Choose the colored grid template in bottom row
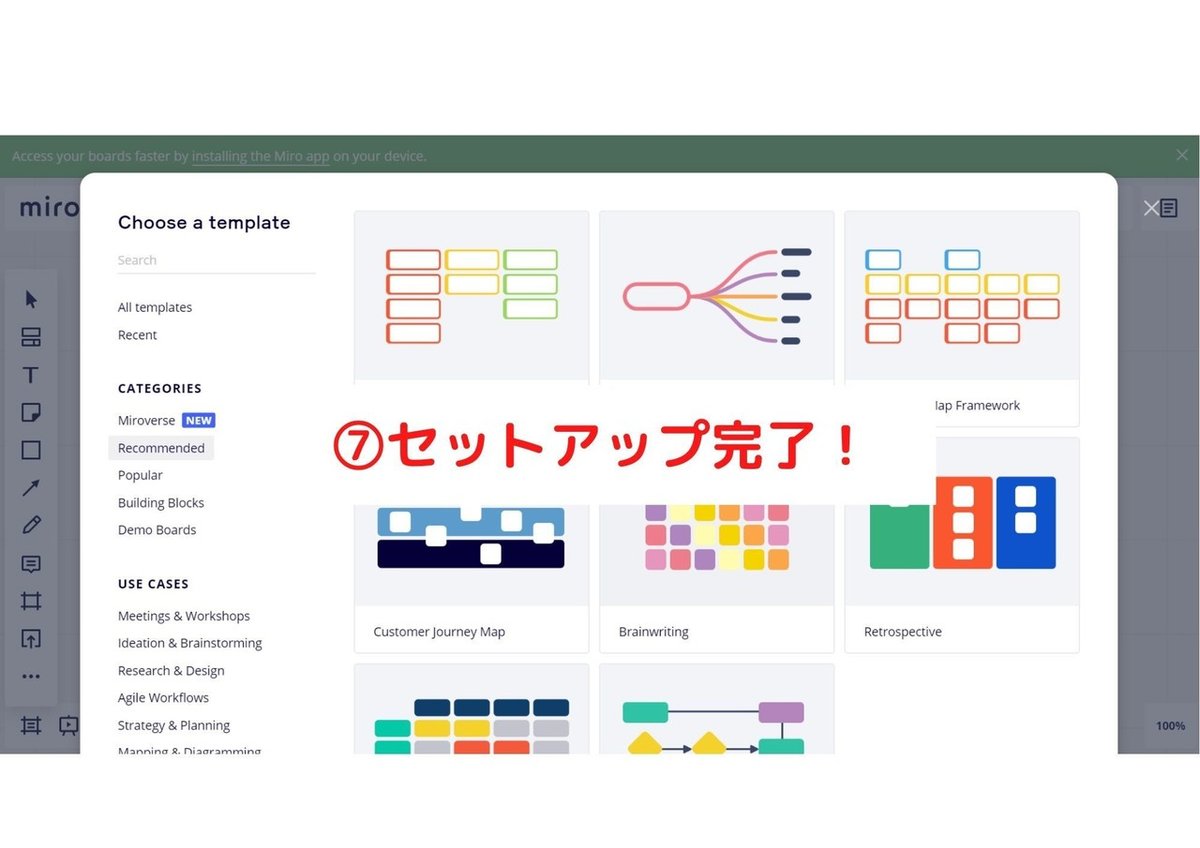 point(471,709)
